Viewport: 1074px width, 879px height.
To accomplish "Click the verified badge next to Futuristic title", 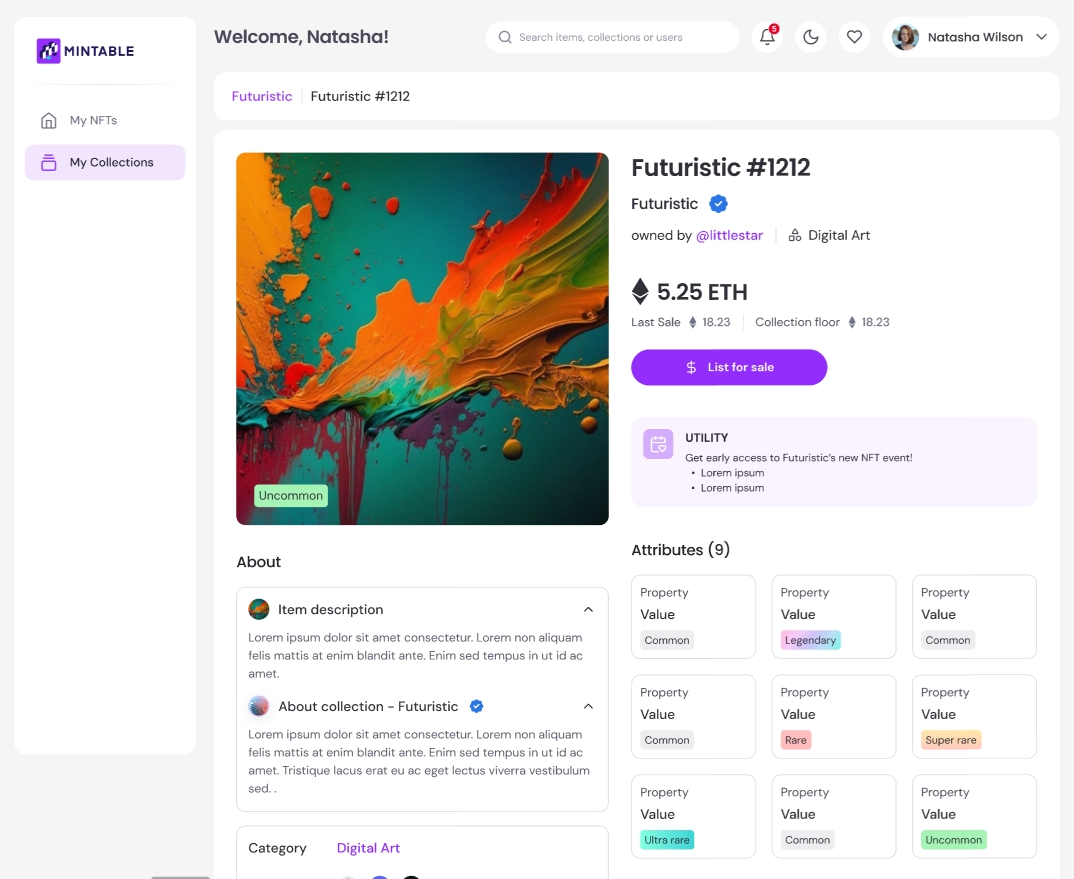I will pyautogui.click(x=718, y=204).
